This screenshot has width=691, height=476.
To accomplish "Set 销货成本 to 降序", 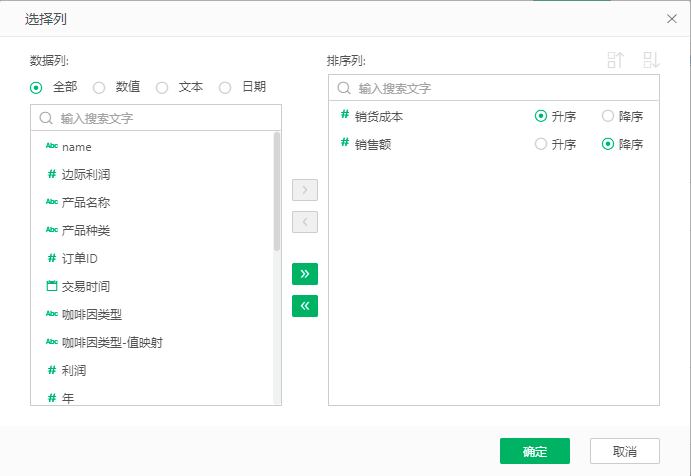I will coord(608,116).
